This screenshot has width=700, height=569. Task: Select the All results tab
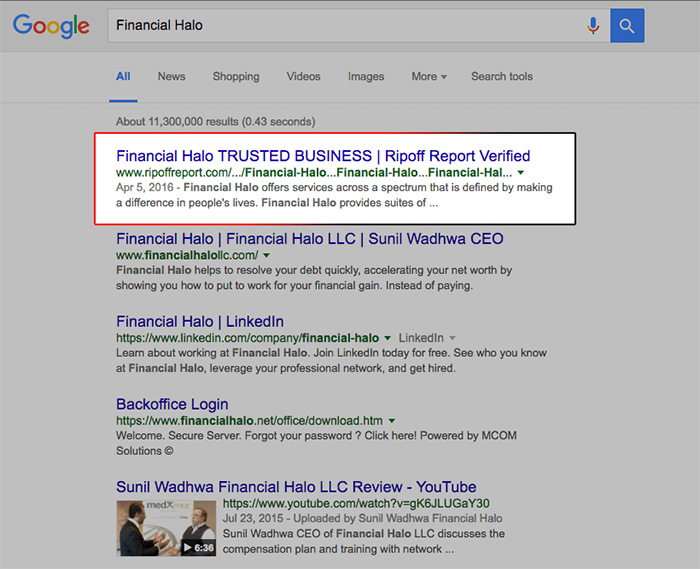[123, 76]
